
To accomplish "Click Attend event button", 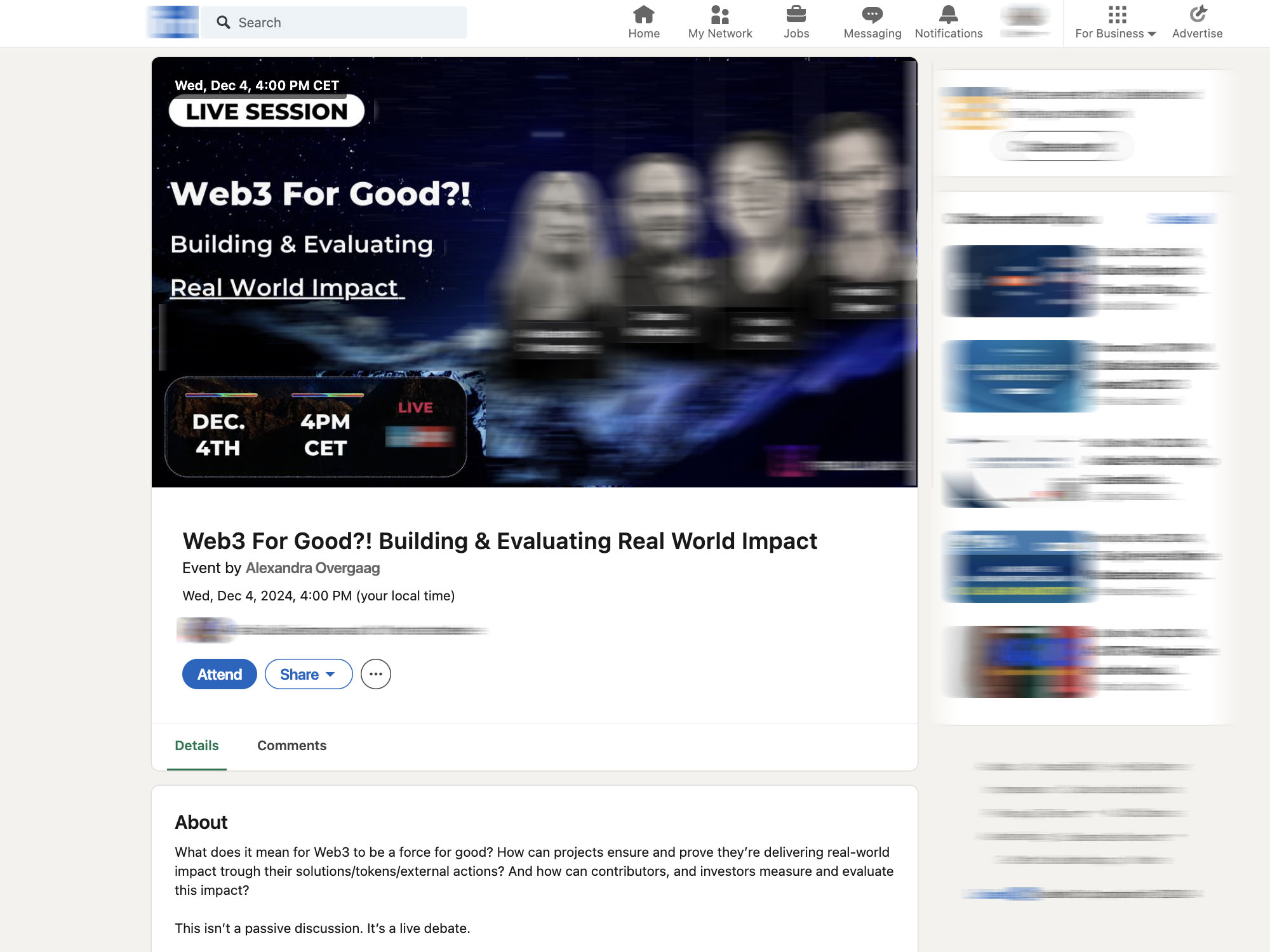I will tap(219, 674).
